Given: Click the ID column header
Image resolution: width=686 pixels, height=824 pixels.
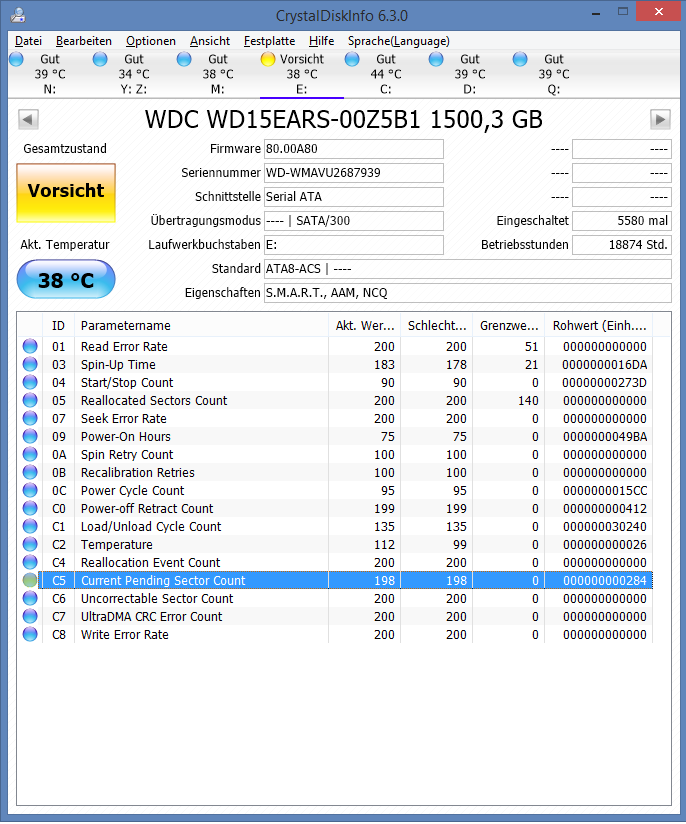Looking at the screenshot, I should (x=58, y=326).
